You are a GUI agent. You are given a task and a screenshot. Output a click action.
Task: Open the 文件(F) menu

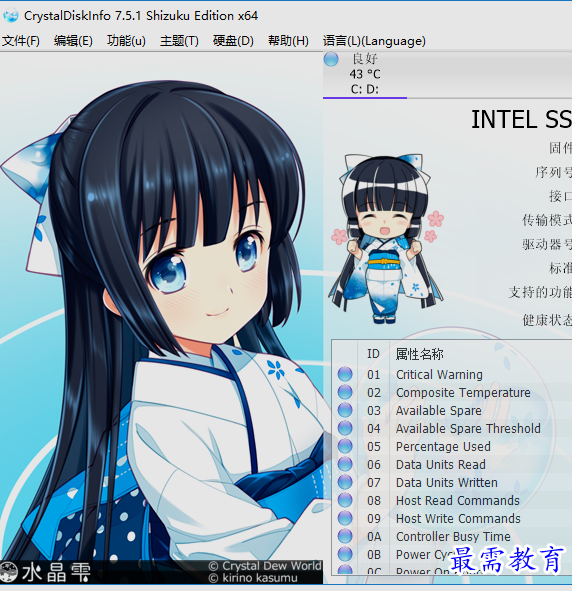[x=21, y=41]
